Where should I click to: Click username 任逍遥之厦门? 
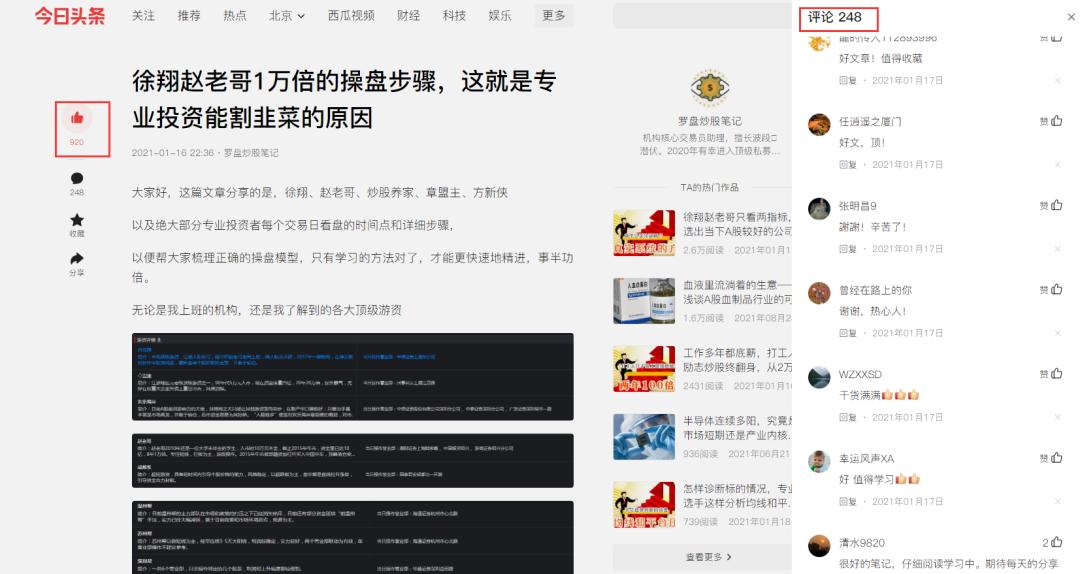pyautogui.click(x=870, y=121)
